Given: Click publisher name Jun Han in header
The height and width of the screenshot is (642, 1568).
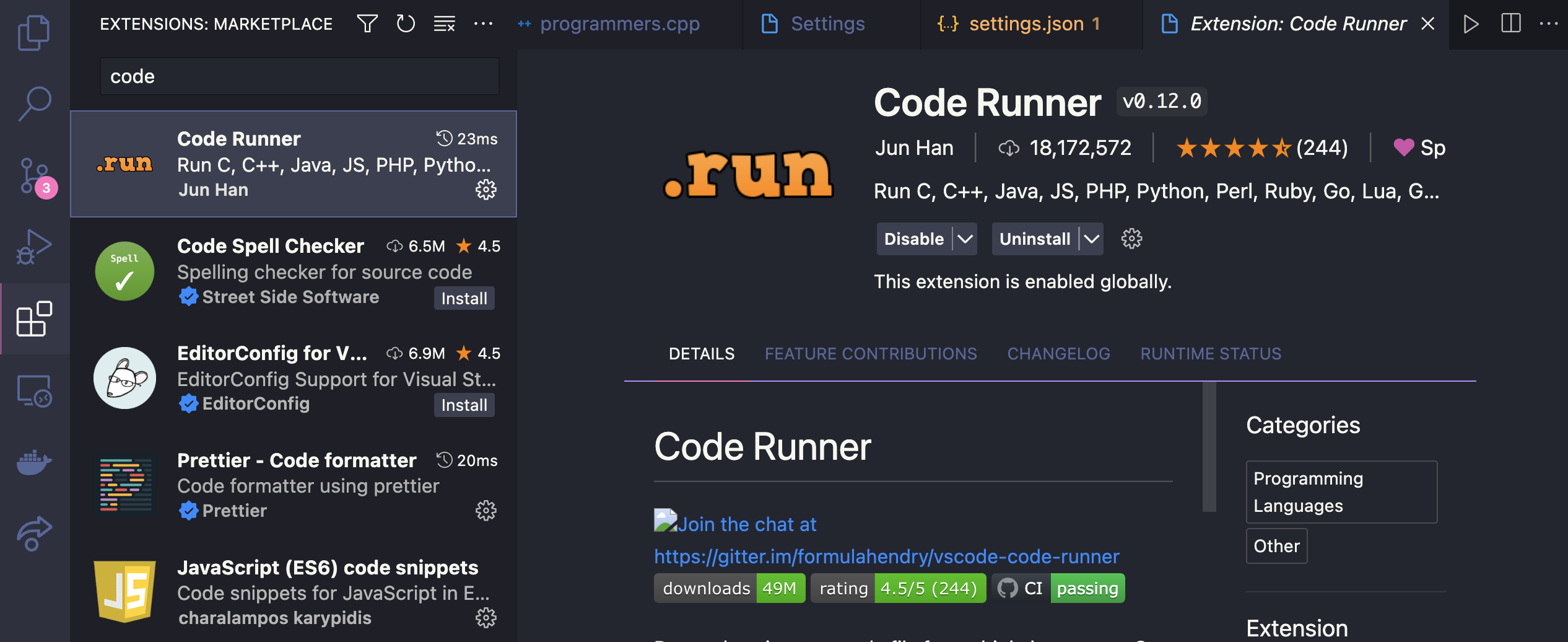Looking at the screenshot, I should pos(914,147).
